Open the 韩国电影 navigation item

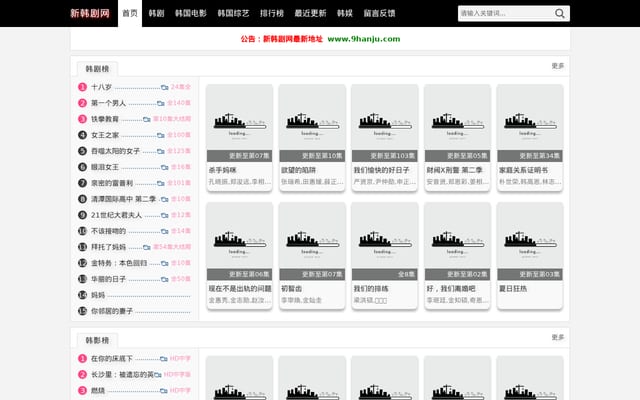(x=191, y=13)
